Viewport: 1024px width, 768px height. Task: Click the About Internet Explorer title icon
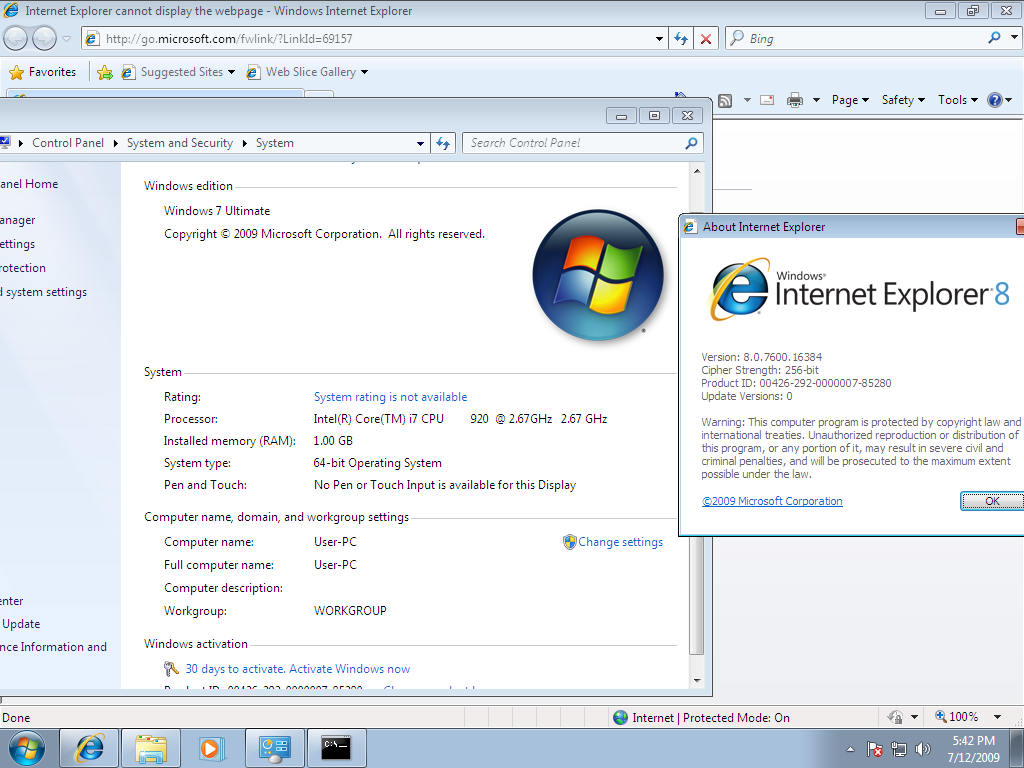coord(690,227)
